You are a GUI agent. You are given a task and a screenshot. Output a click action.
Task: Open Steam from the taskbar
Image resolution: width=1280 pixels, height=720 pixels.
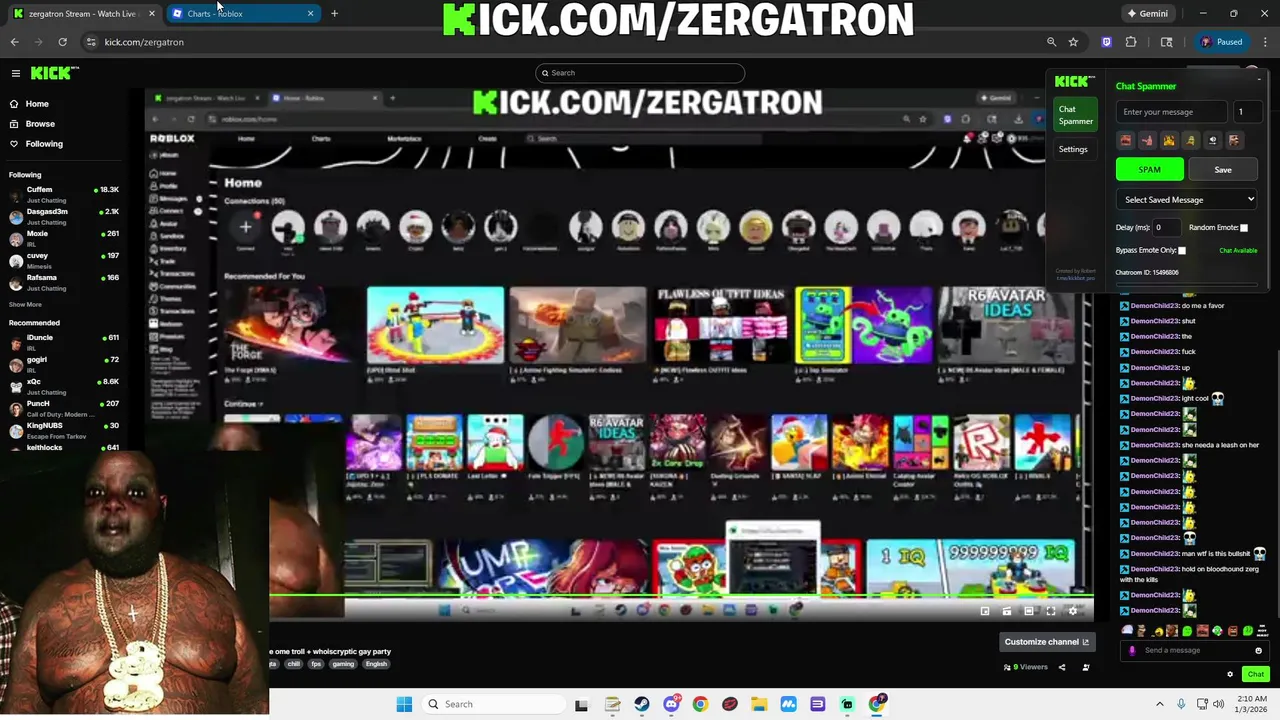641,704
